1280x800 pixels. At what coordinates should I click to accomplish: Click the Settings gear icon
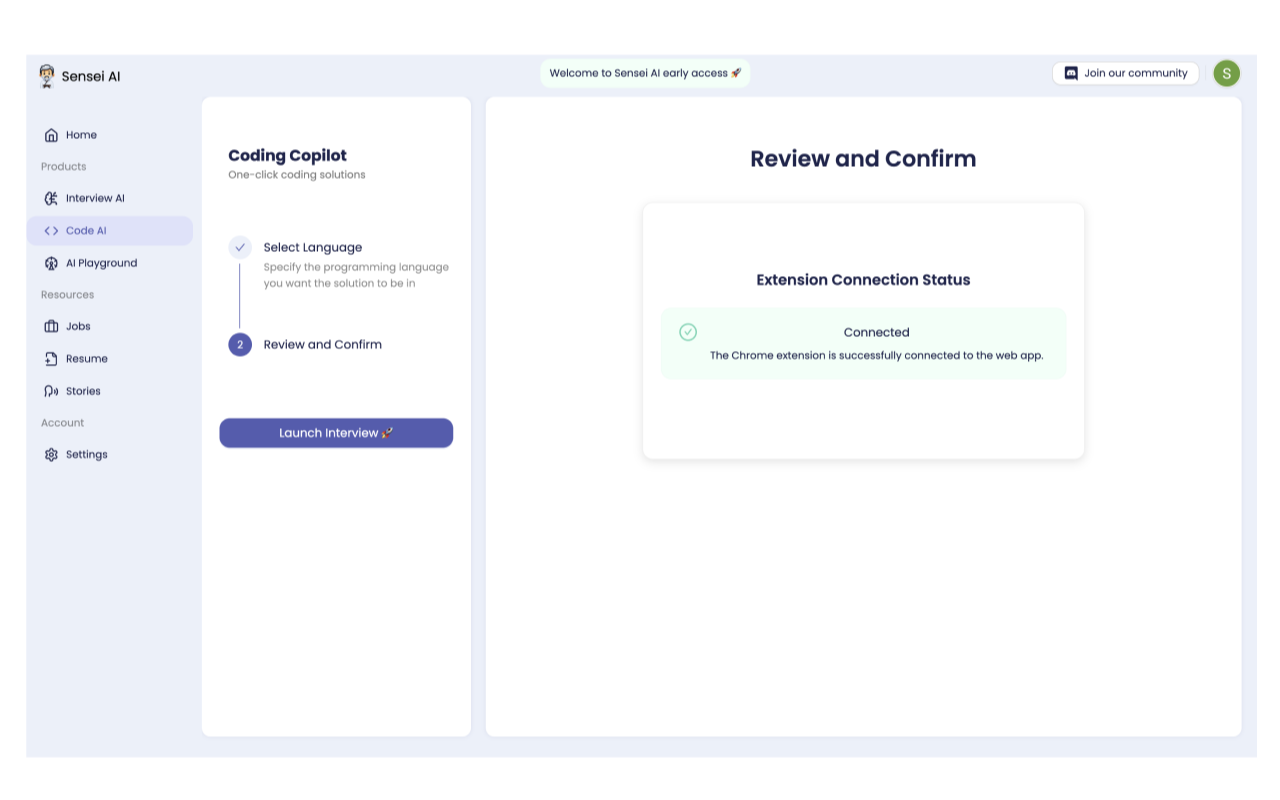coord(51,455)
